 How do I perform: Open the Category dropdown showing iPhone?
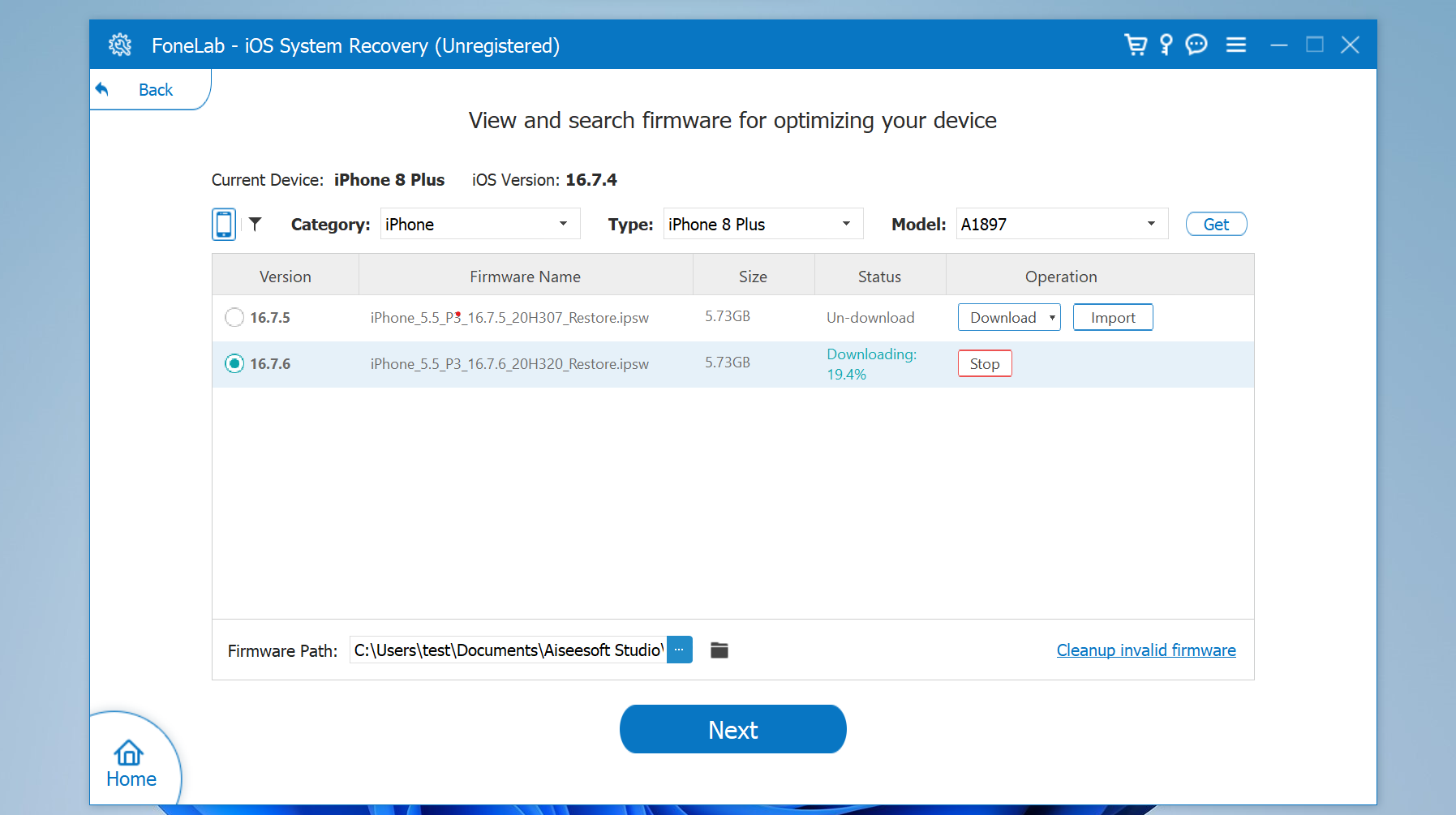(x=480, y=224)
